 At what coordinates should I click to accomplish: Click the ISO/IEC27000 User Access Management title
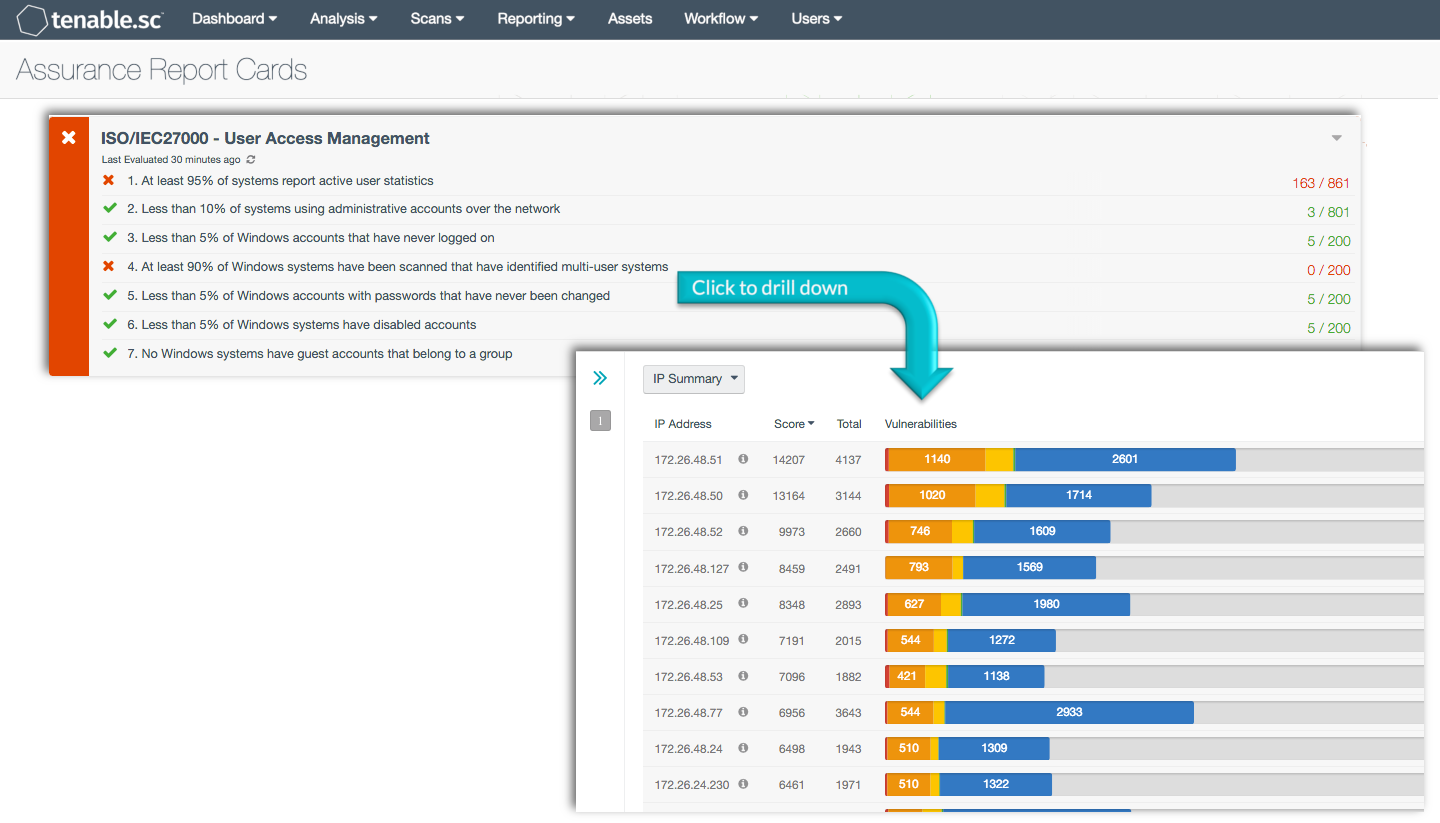(265, 138)
